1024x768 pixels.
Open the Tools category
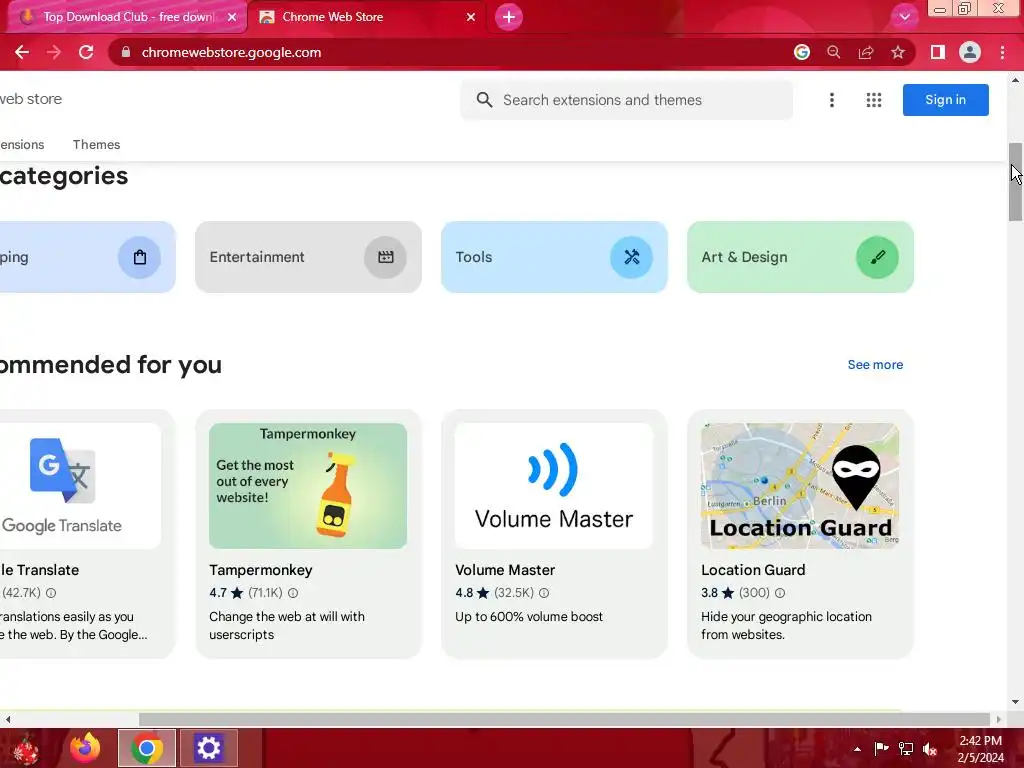point(554,257)
